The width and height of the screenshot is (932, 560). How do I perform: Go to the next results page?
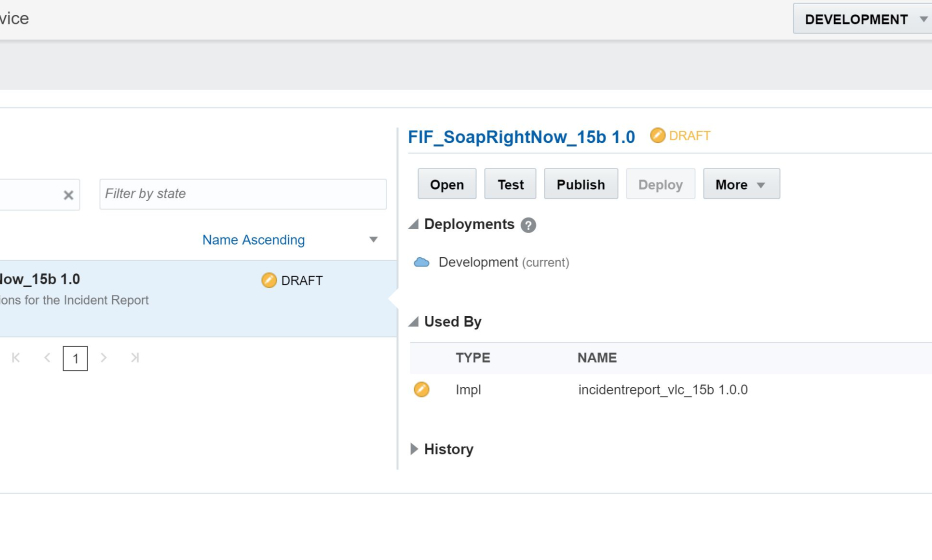104,358
